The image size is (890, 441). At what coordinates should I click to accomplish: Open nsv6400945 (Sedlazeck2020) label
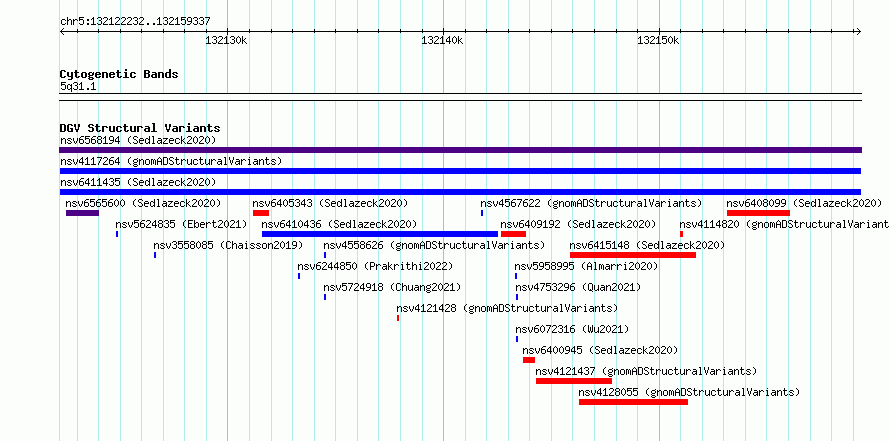tap(600, 350)
